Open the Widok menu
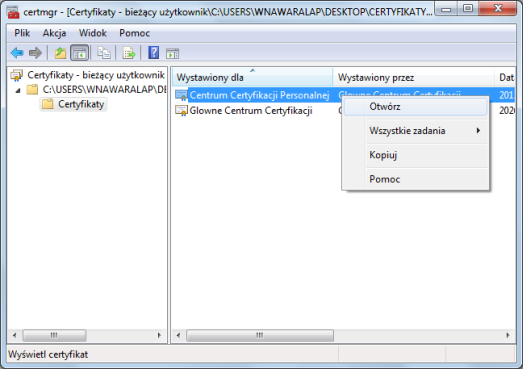This screenshot has width=523, height=369. pyautogui.click(x=93, y=33)
